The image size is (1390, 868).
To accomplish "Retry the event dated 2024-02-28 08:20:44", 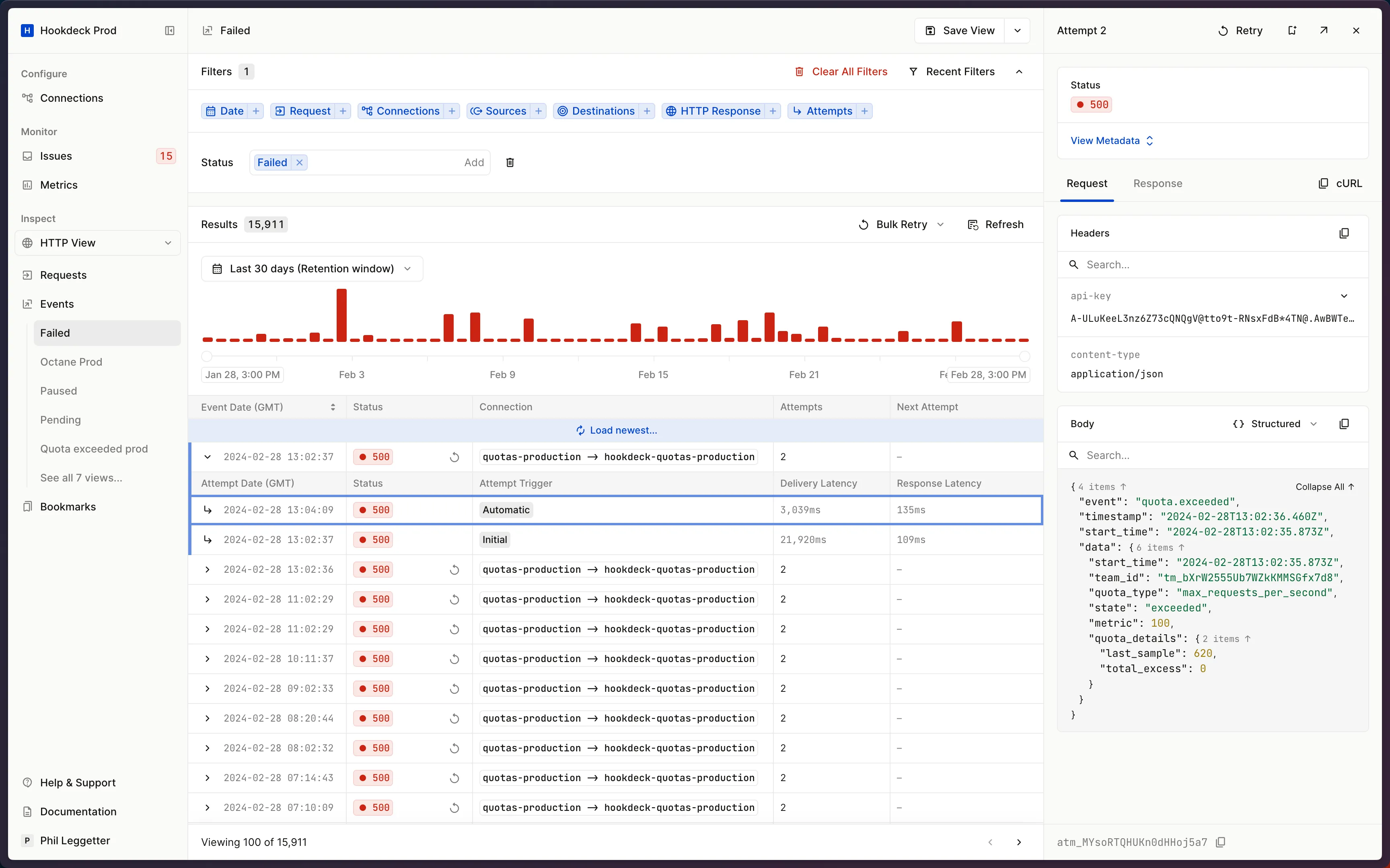I will (454, 718).
